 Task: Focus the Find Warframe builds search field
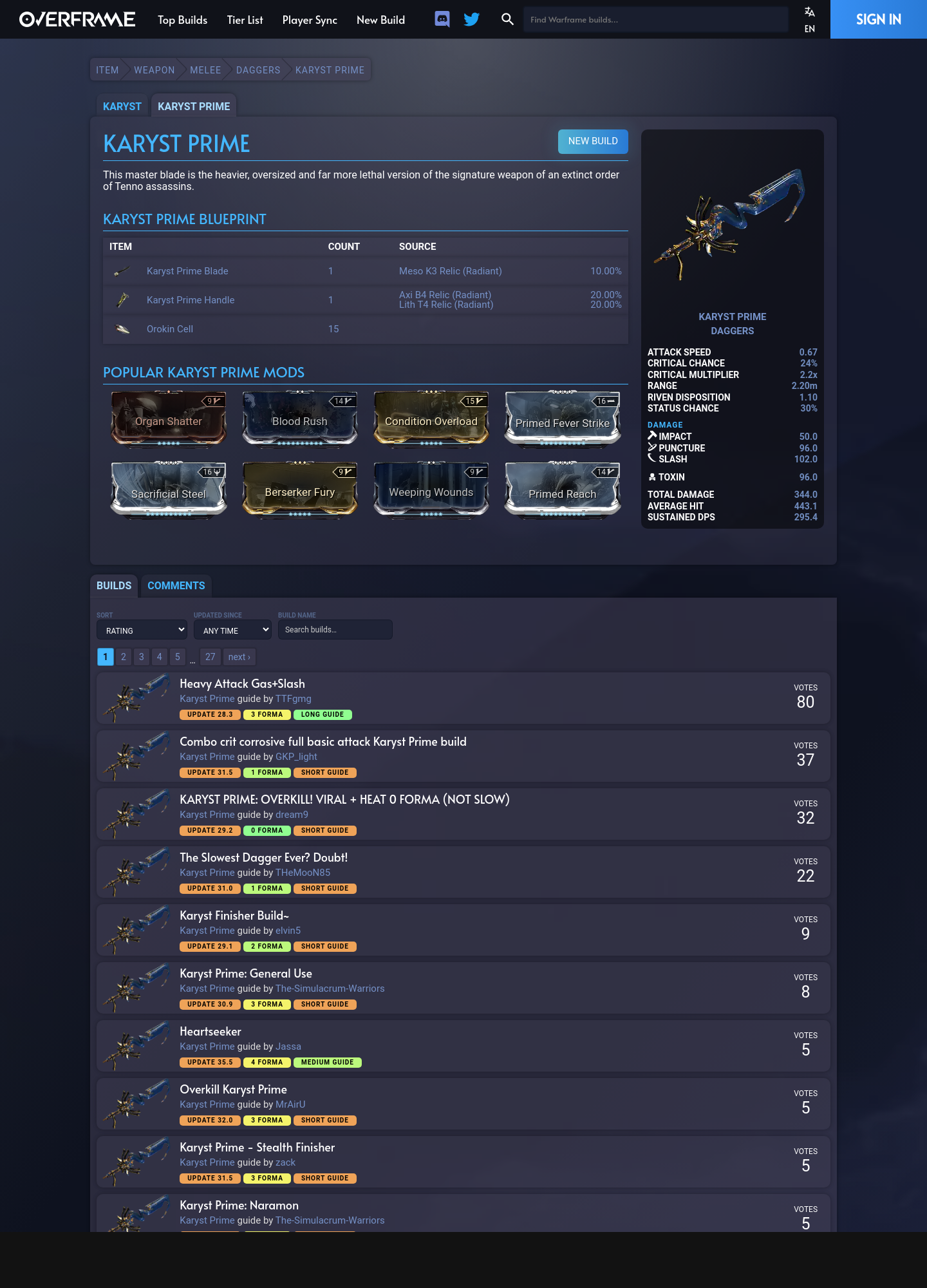pos(655,19)
